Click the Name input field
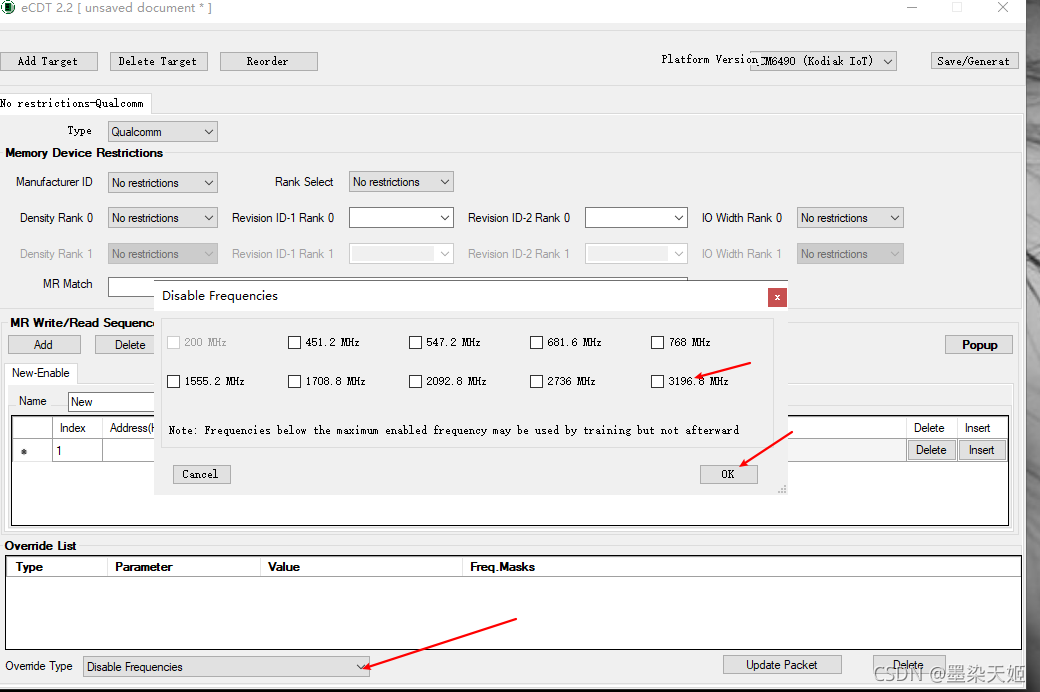 pyautogui.click(x=111, y=401)
